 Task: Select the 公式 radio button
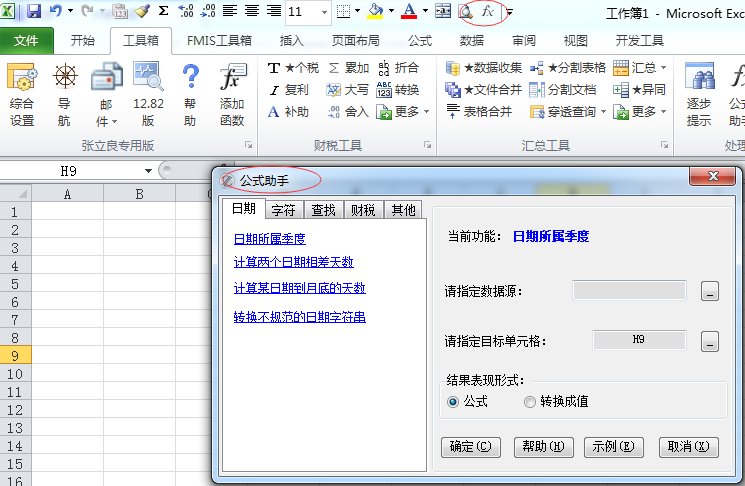coord(454,402)
